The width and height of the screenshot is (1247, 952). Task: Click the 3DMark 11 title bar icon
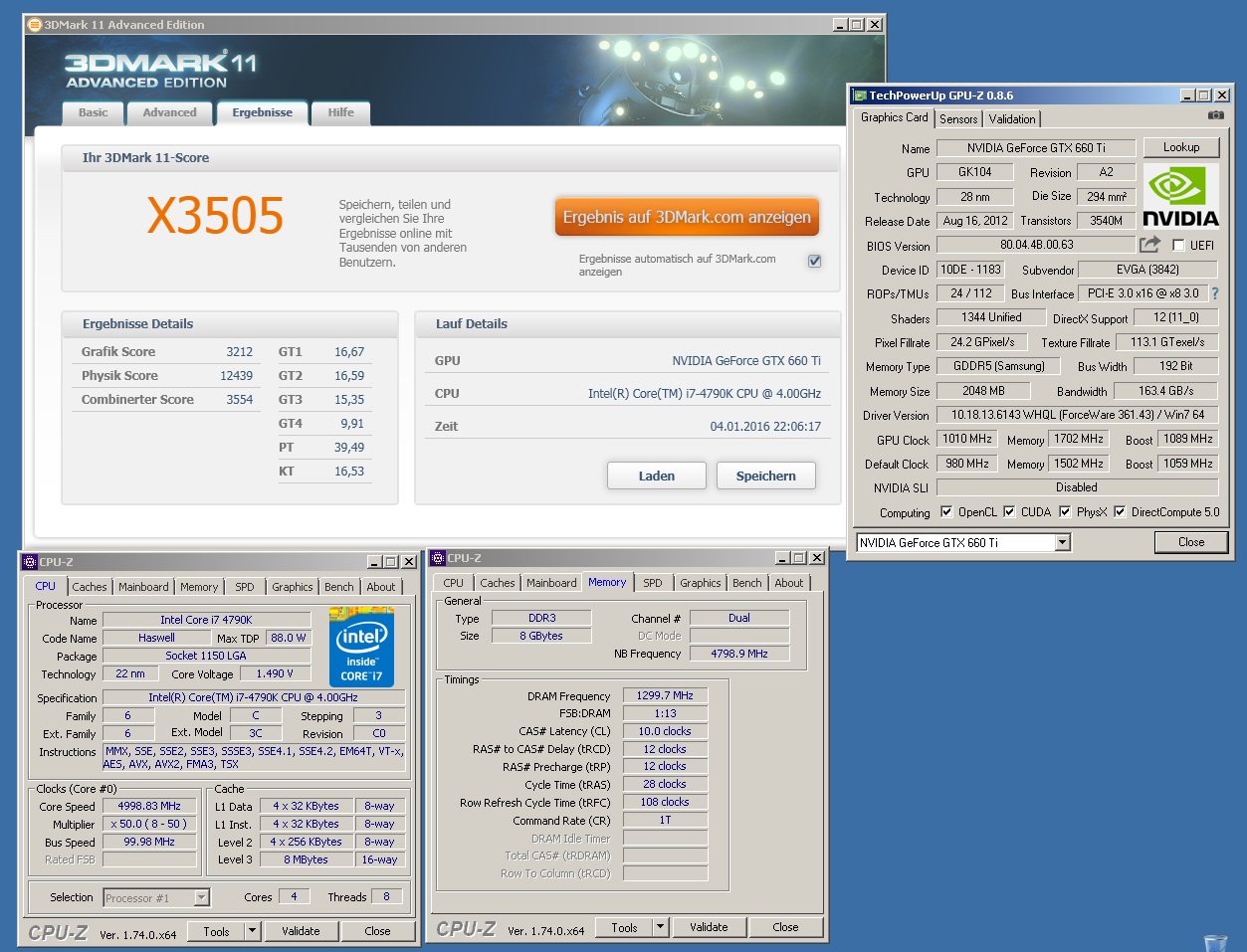(35, 25)
